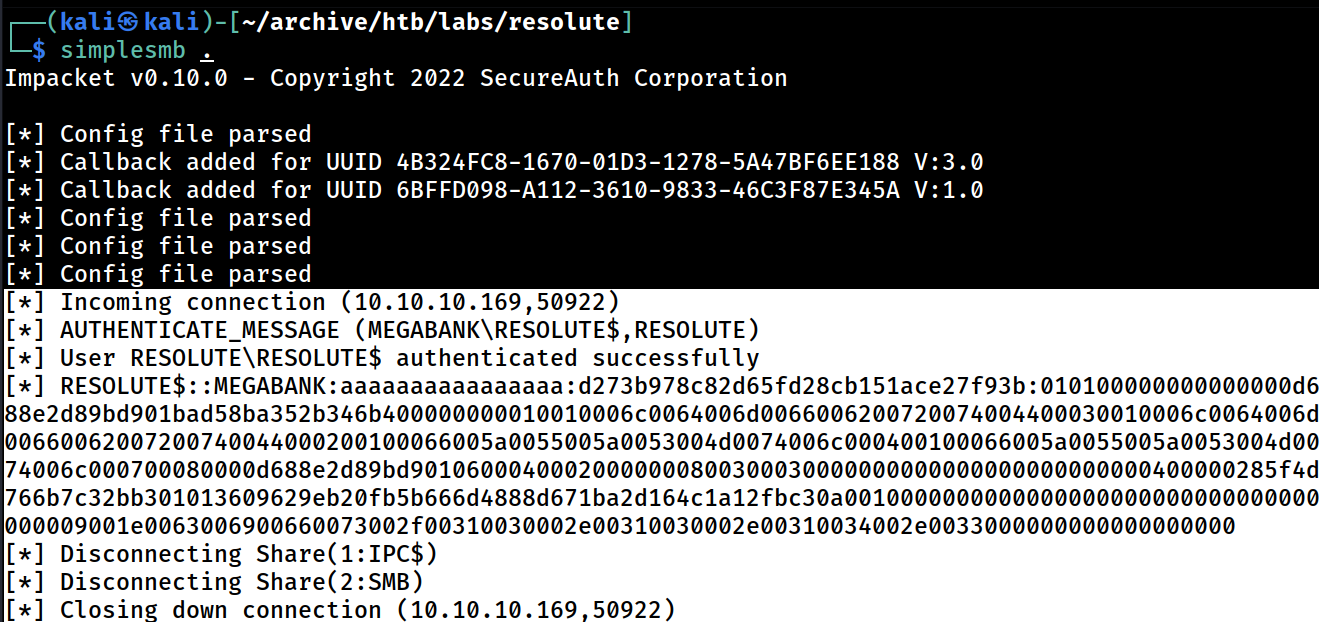This screenshot has width=1319, height=622.
Task: Click the first Config file parsed line
Action: tap(158, 134)
